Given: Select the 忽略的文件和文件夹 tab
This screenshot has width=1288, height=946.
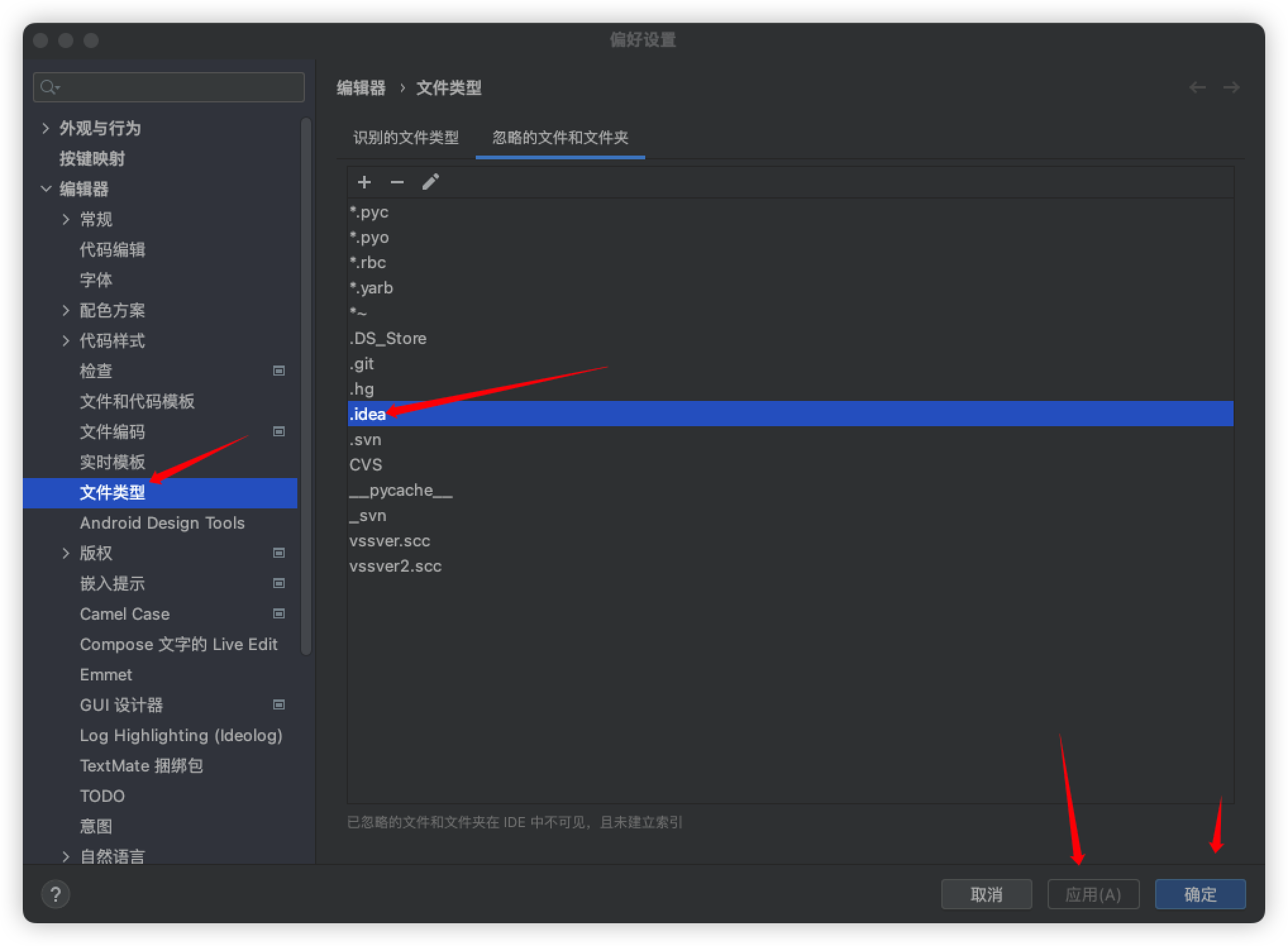Looking at the screenshot, I should pyautogui.click(x=560, y=138).
